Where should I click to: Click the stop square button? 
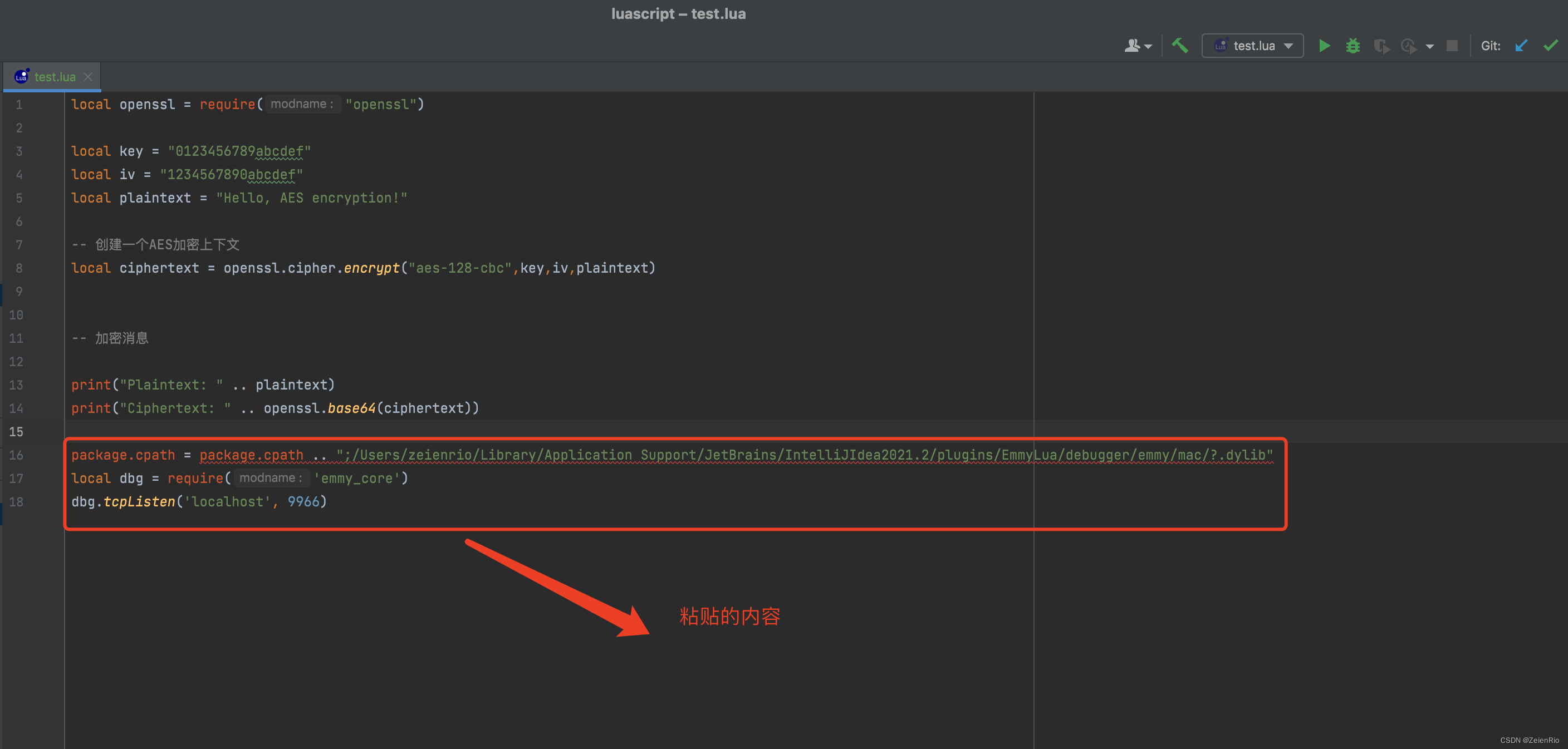pos(1452,46)
